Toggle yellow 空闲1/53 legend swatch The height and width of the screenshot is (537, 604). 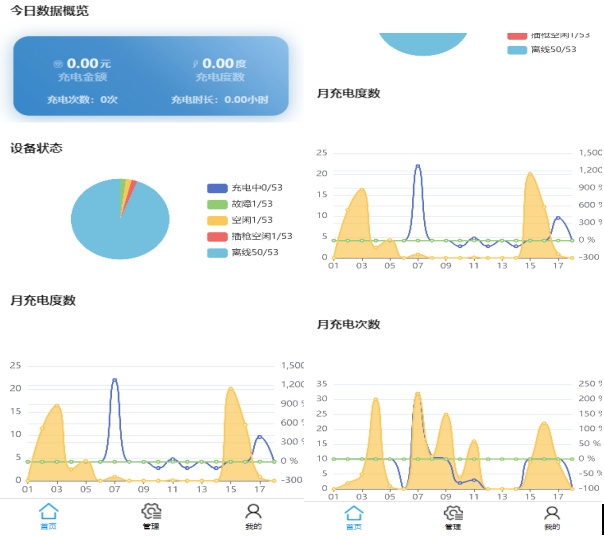(x=217, y=220)
